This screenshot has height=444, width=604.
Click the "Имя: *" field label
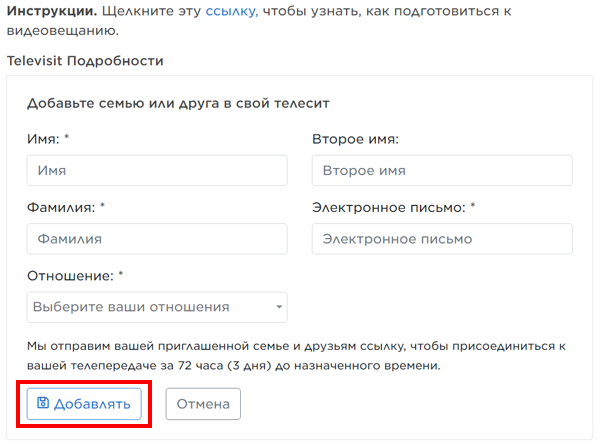tap(48, 139)
